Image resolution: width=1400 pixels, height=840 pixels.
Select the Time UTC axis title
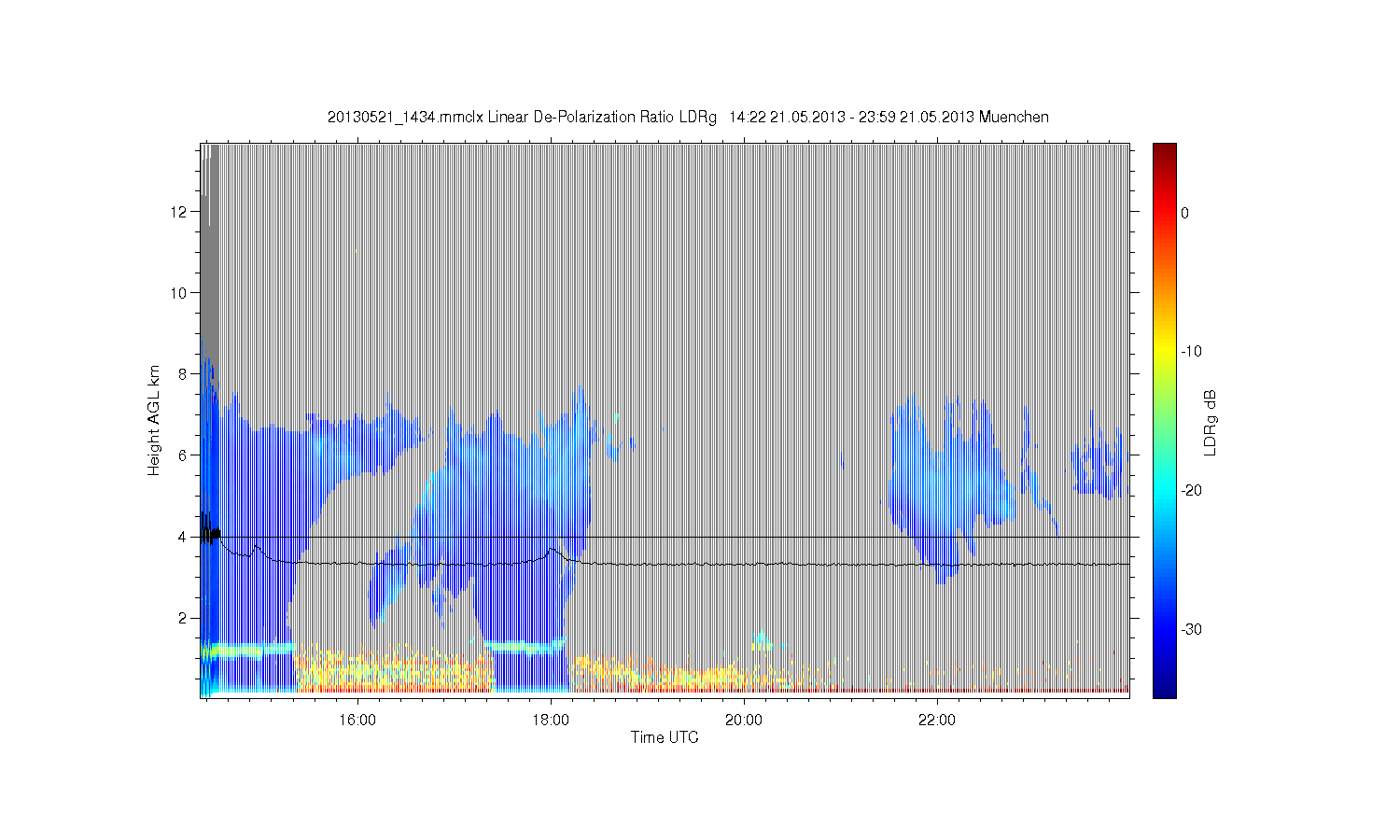tap(665, 737)
